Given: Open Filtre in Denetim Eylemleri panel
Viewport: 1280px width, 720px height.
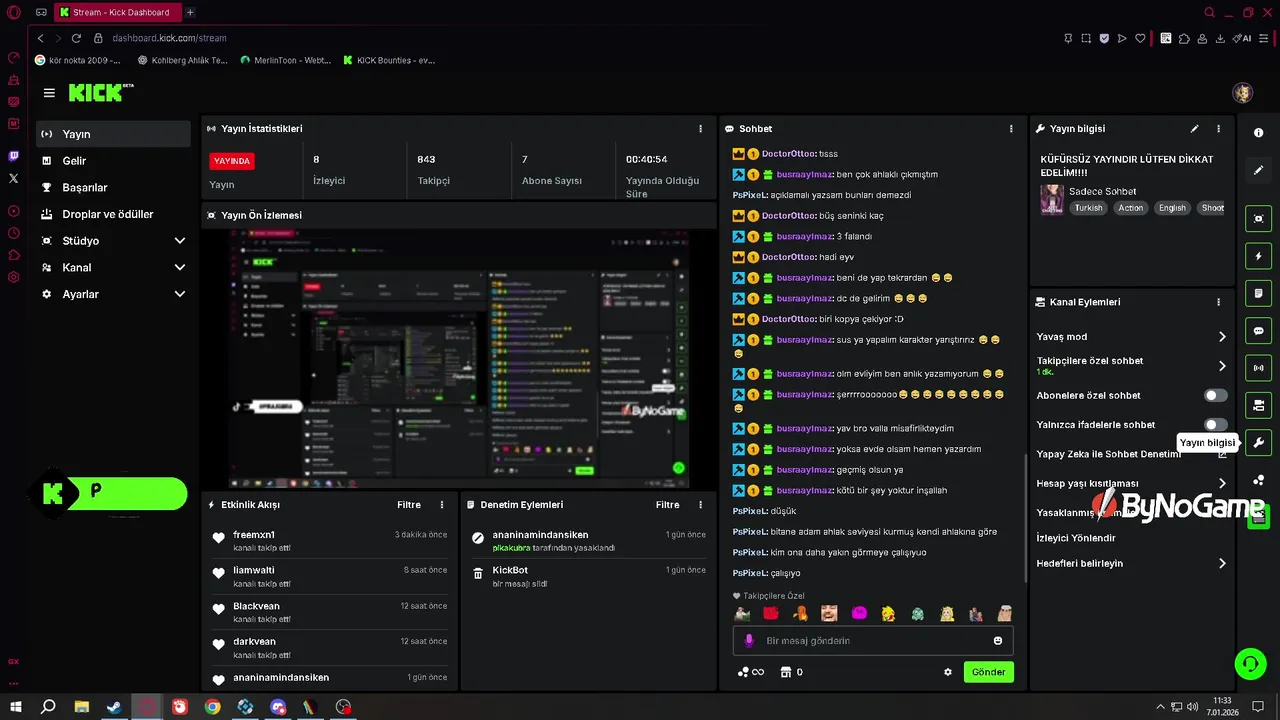Looking at the screenshot, I should click(667, 505).
